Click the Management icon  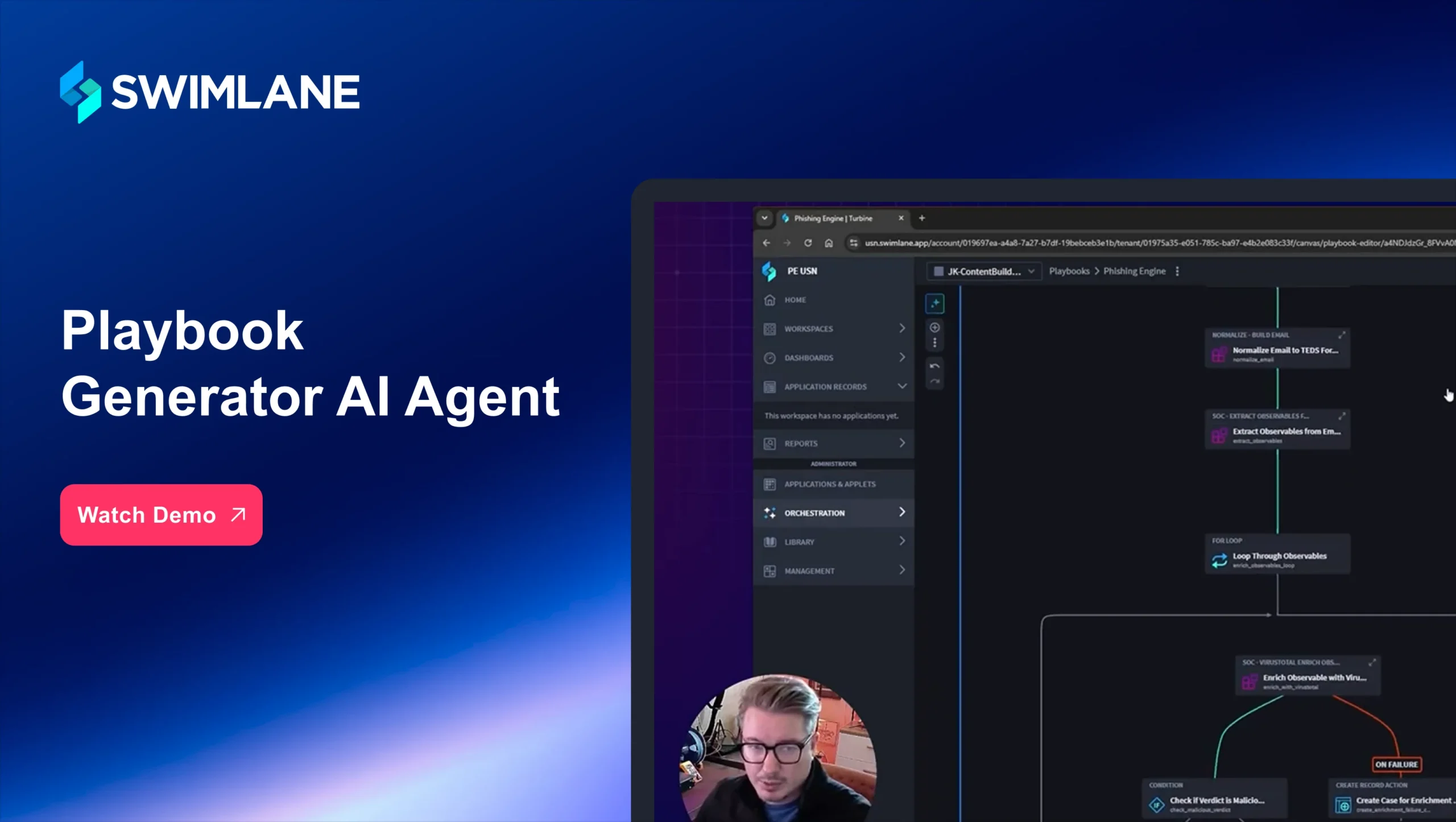click(770, 571)
